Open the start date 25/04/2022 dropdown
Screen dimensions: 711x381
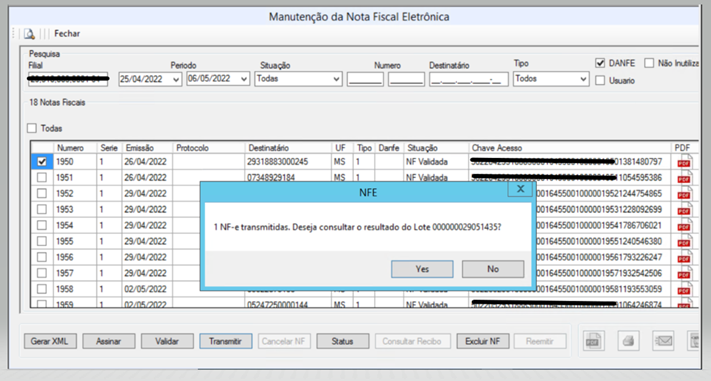(x=176, y=79)
